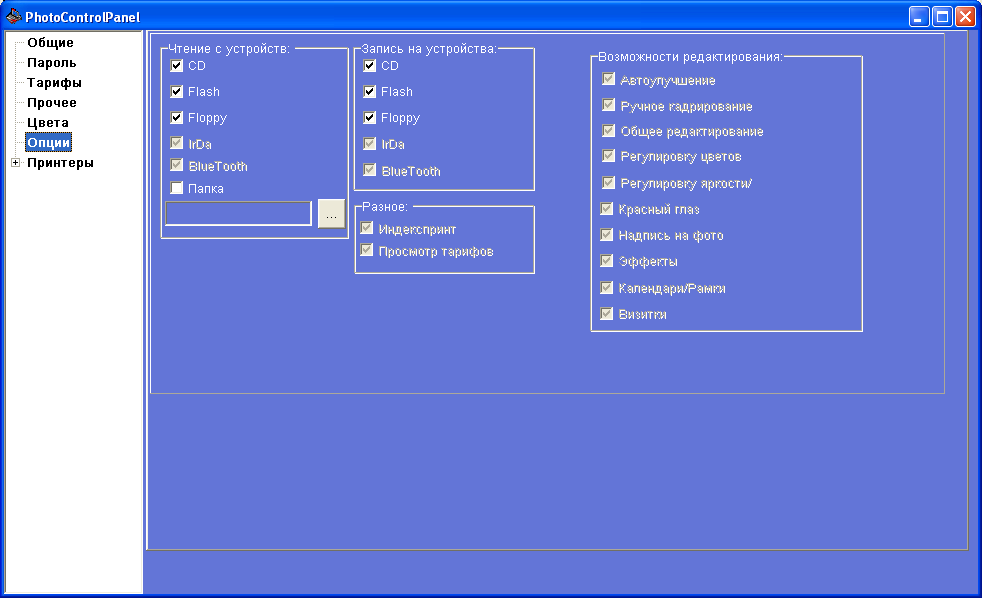Maximize the PhotoControlPanel window
982x598 pixels.
point(943,16)
